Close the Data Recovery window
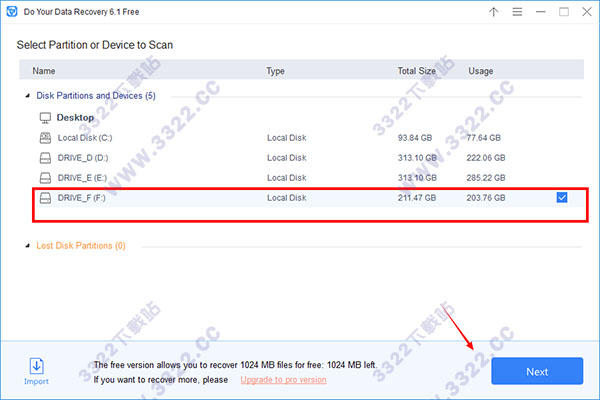600x400 pixels. pos(587,12)
